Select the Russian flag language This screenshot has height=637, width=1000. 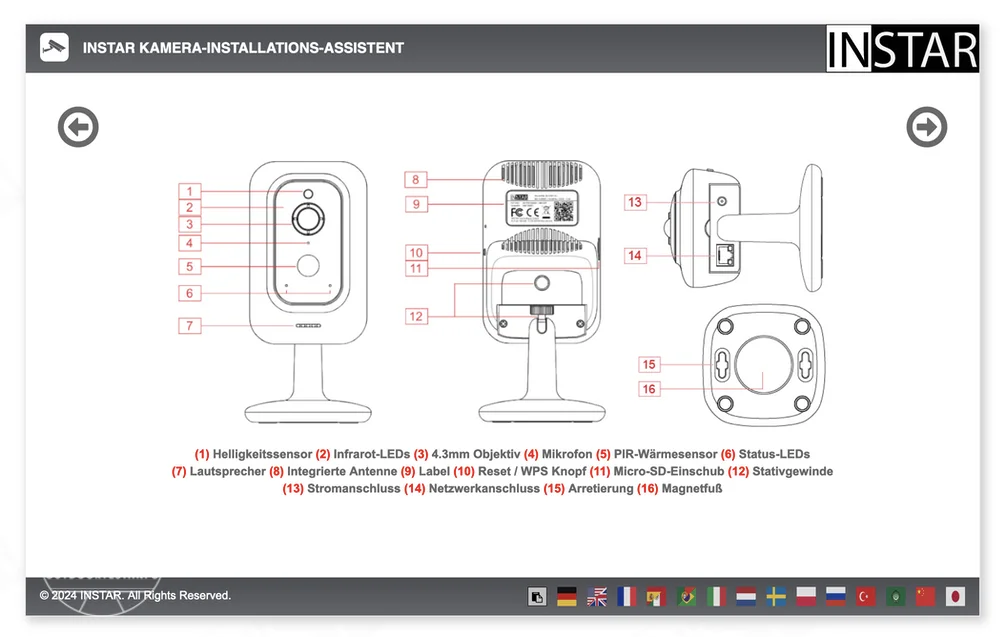pos(836,597)
